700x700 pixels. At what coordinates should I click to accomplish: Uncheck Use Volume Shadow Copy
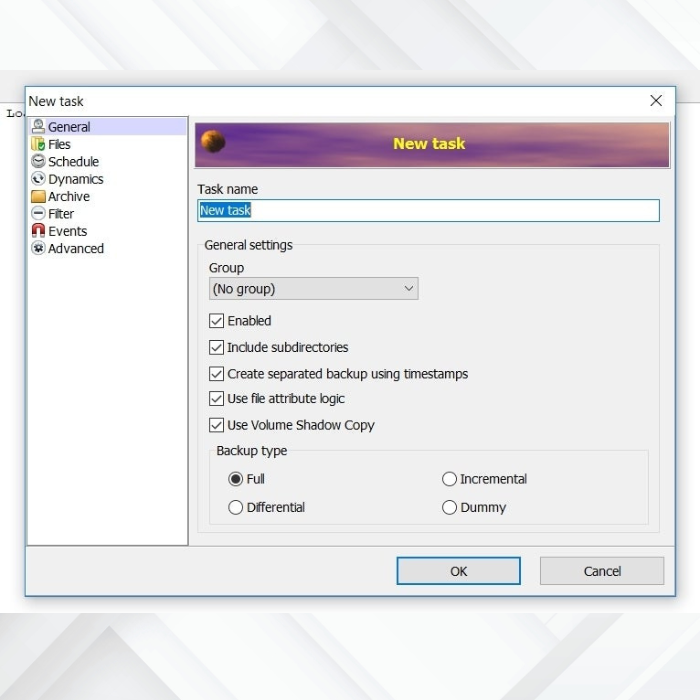[x=217, y=425]
